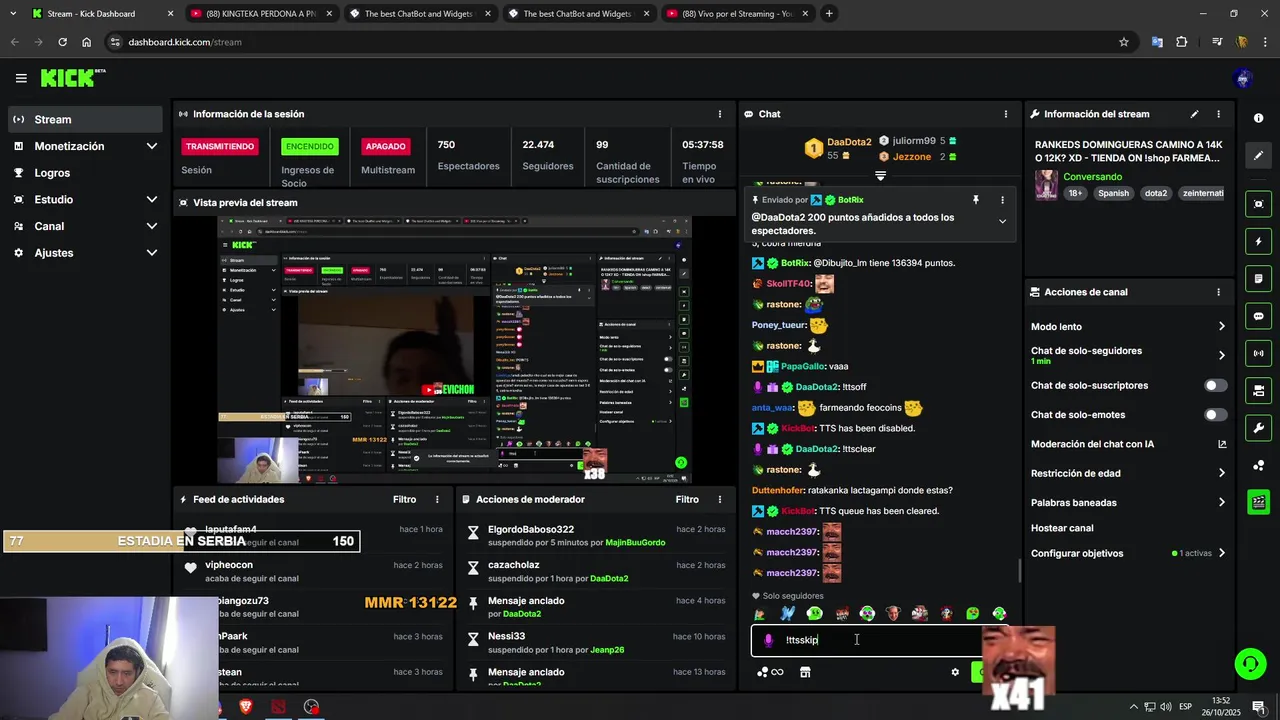This screenshot has width=1280, height=720.
Task: Bookmark page with the star icon
Action: tap(1124, 42)
